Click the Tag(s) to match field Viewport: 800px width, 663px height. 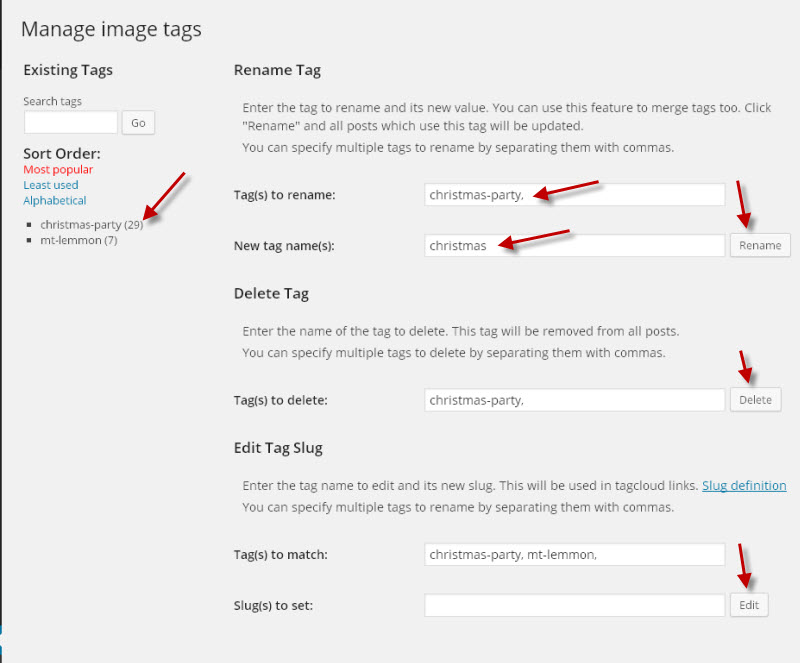(x=574, y=554)
